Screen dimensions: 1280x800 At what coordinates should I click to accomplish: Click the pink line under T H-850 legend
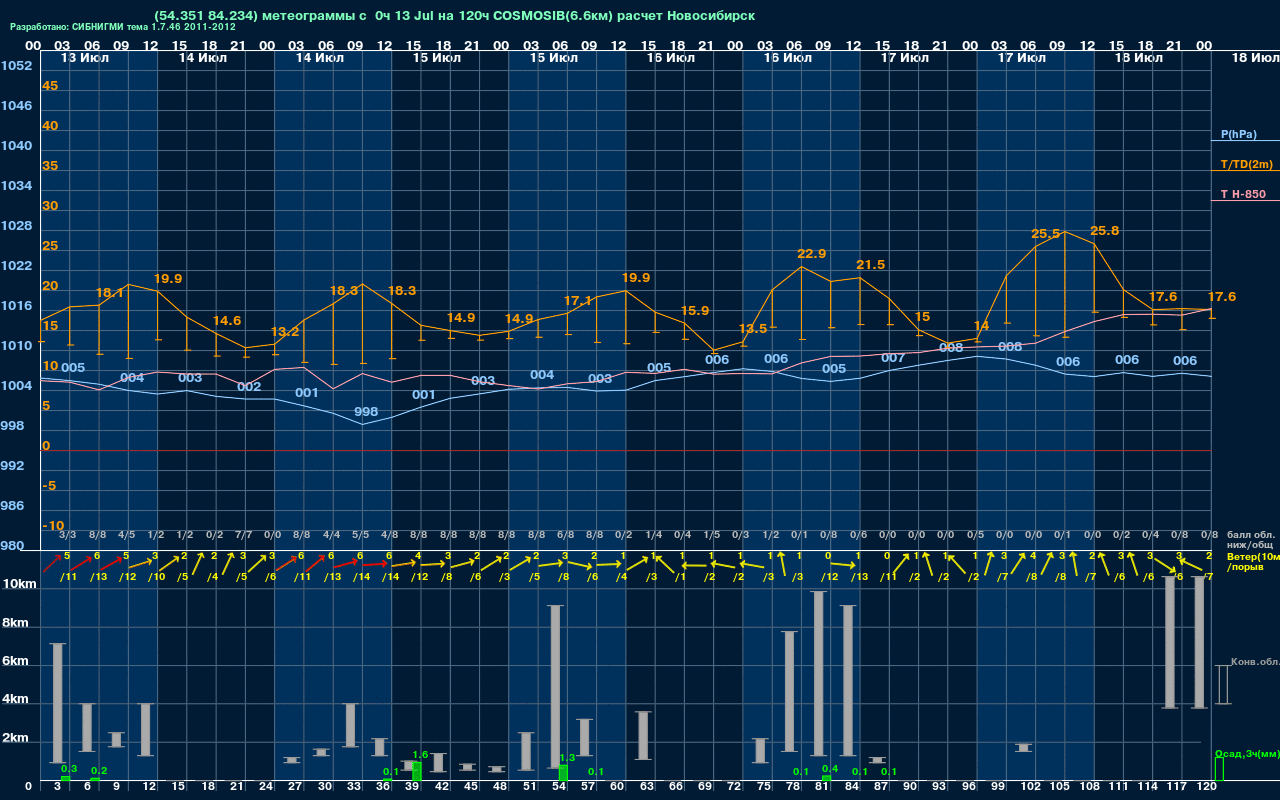(1245, 201)
